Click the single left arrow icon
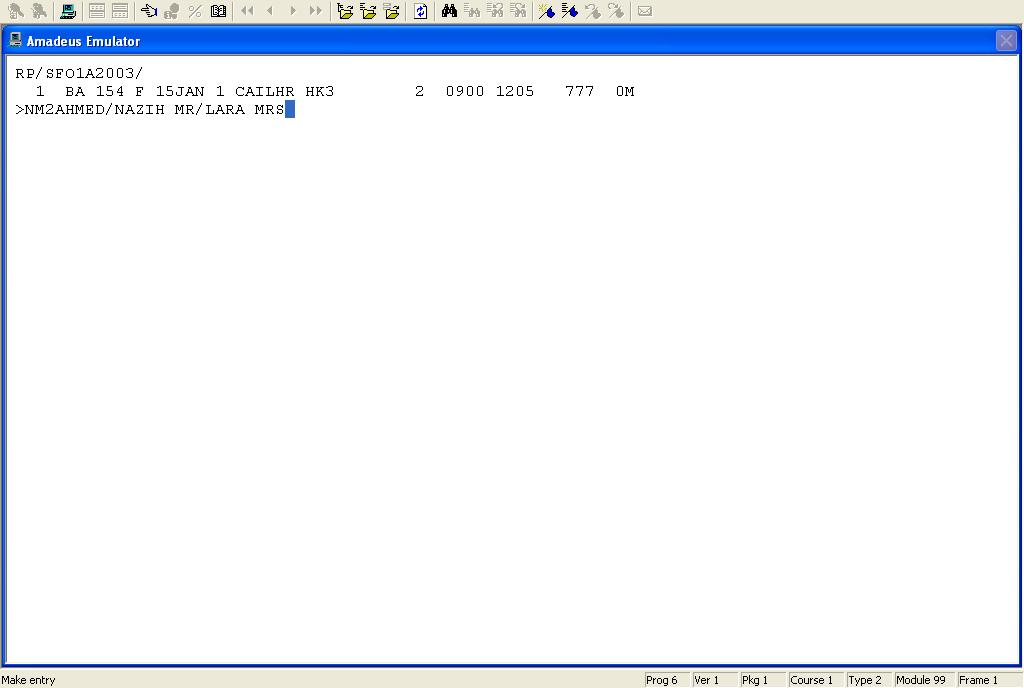The width and height of the screenshot is (1024, 688). [270, 11]
